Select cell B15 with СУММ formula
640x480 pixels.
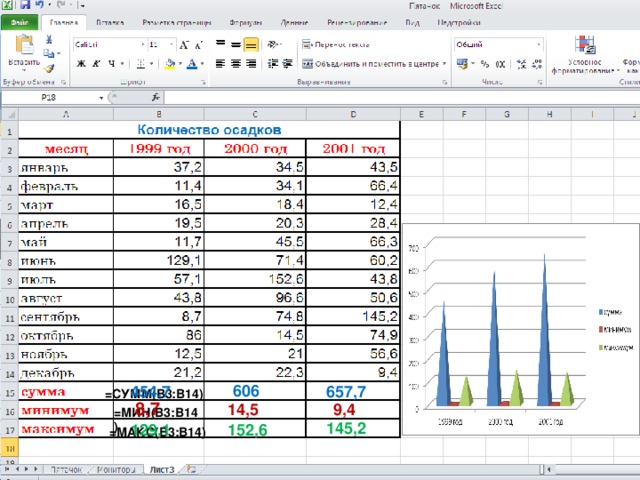click(x=159, y=392)
